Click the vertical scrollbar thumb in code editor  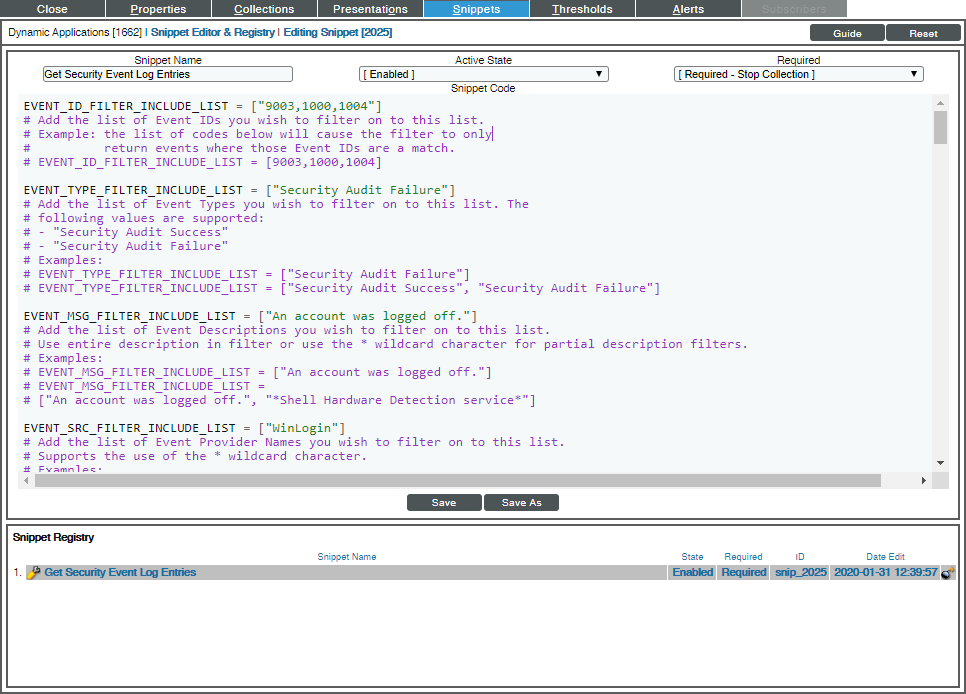(x=940, y=128)
